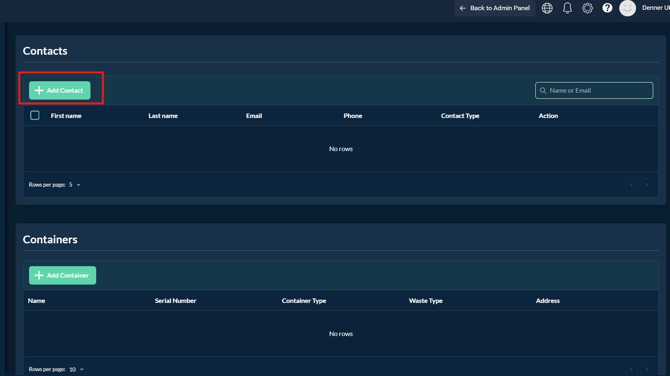This screenshot has height=376, width=670.
Task: Toggle the select-all contacts checkbox
Action: point(35,115)
